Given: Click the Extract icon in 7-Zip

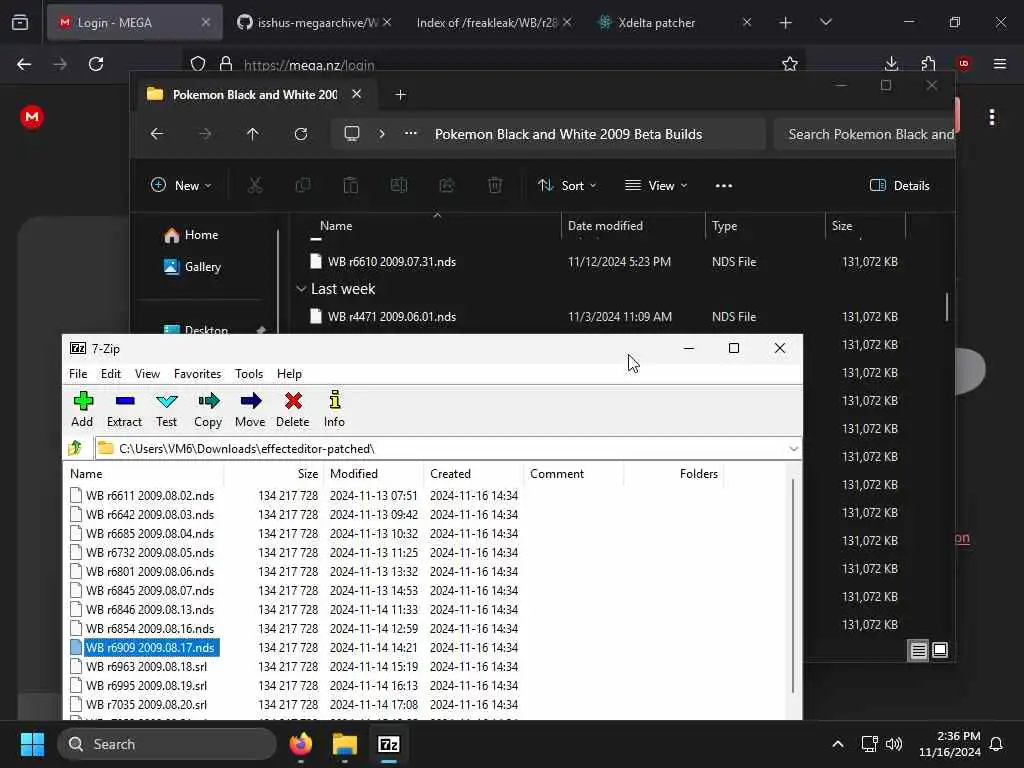Looking at the screenshot, I should pos(124,409).
